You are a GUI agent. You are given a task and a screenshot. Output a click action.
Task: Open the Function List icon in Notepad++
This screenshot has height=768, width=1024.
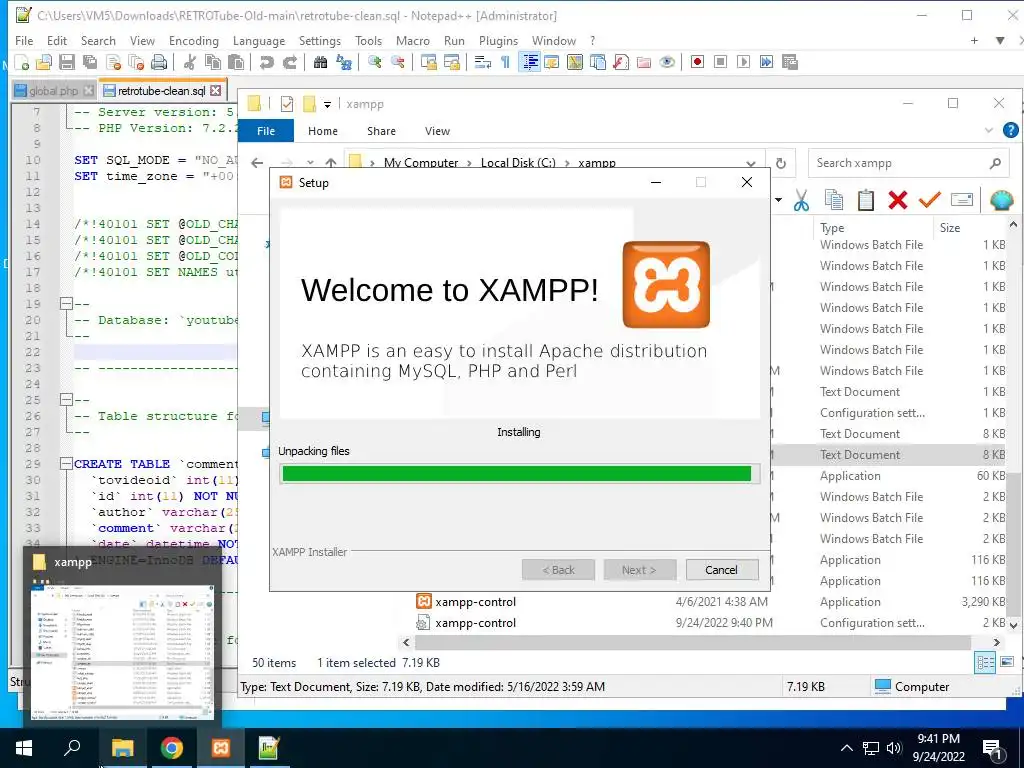click(x=621, y=63)
